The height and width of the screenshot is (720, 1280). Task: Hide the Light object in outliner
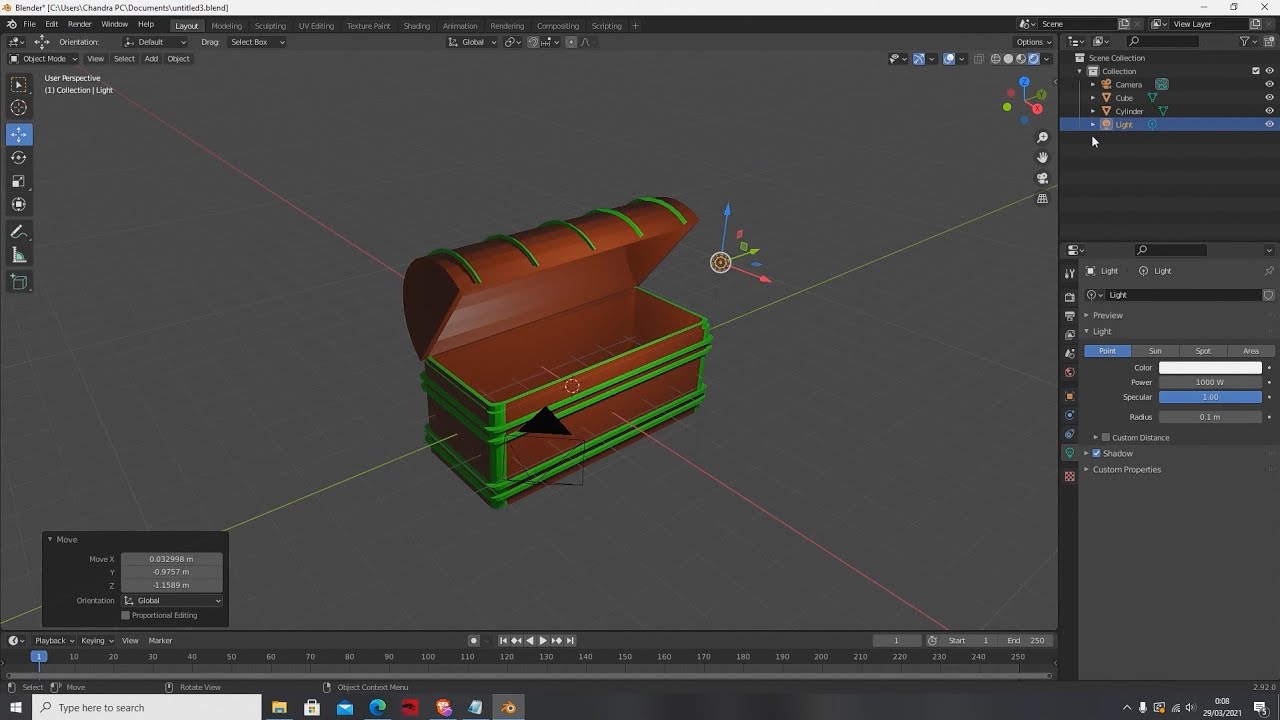click(x=1269, y=124)
